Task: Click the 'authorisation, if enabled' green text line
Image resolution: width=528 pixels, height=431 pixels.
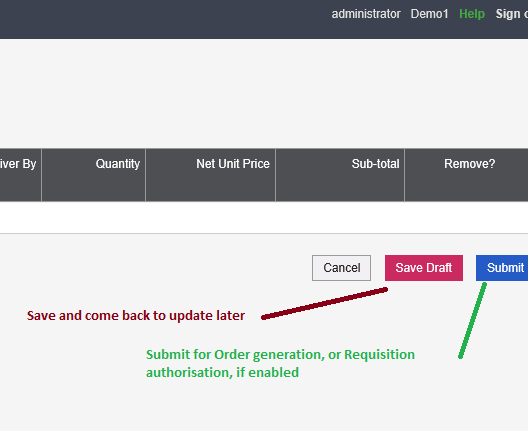Action: [222, 373]
